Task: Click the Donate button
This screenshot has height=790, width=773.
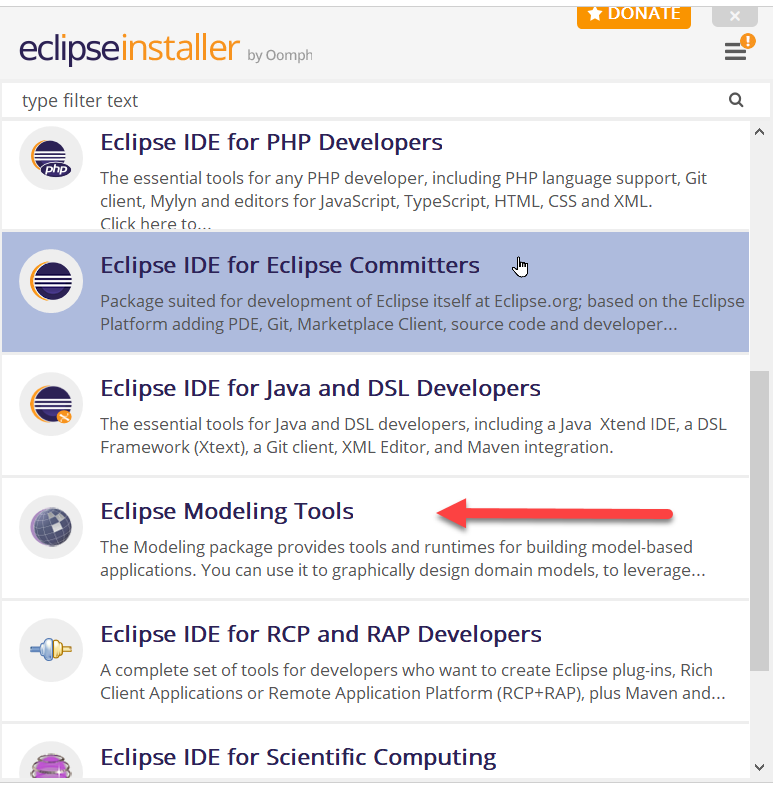Action: [x=633, y=16]
